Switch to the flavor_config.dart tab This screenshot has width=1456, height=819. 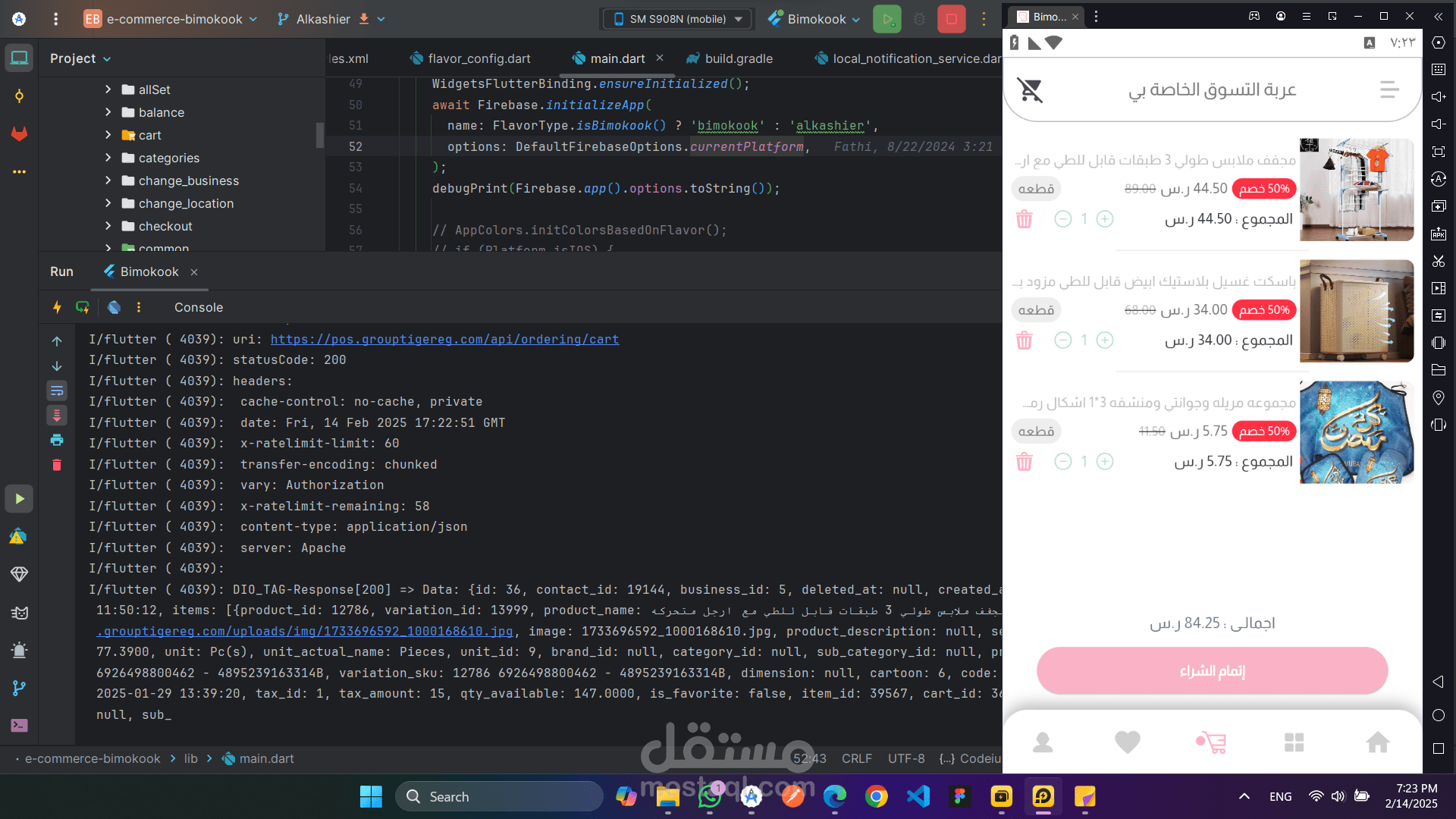[x=479, y=58]
